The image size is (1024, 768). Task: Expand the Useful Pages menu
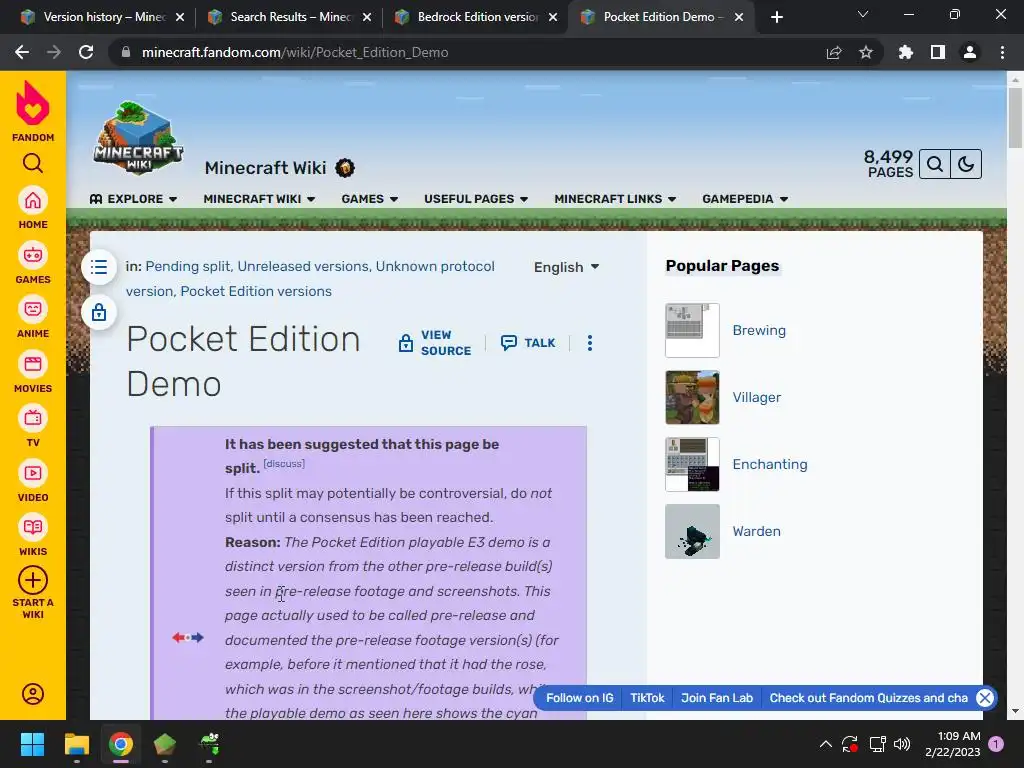(x=476, y=199)
